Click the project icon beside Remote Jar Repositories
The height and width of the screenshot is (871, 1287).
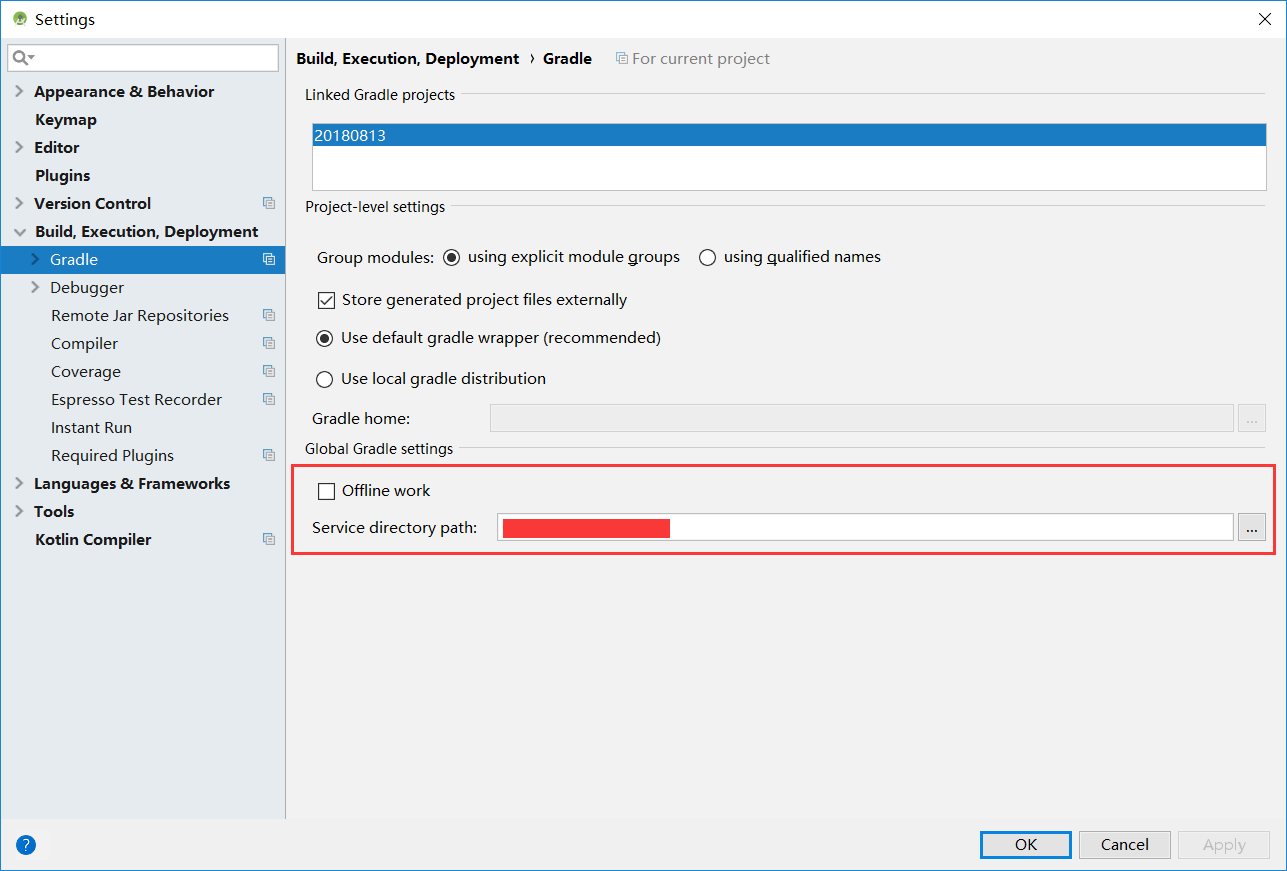268,315
